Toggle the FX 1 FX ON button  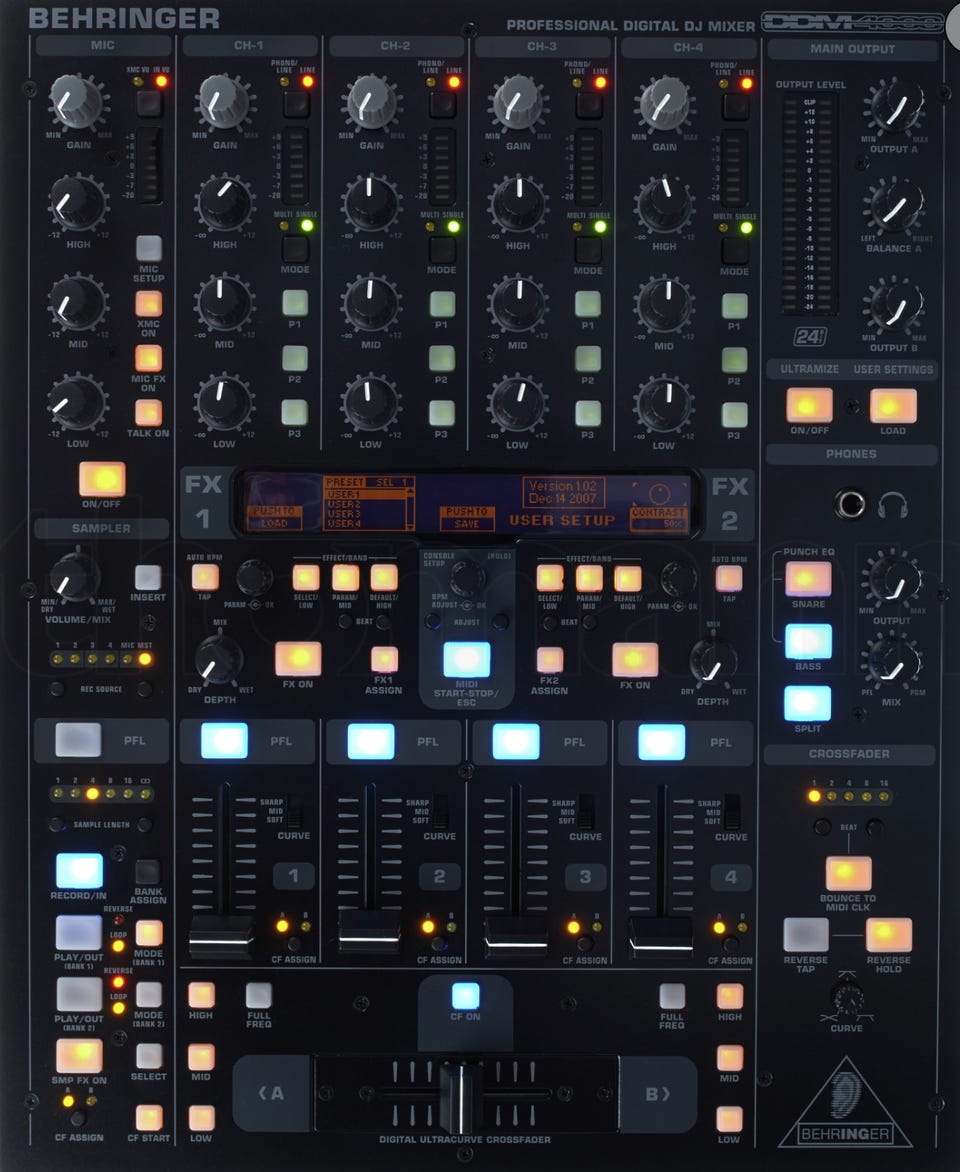(298, 659)
